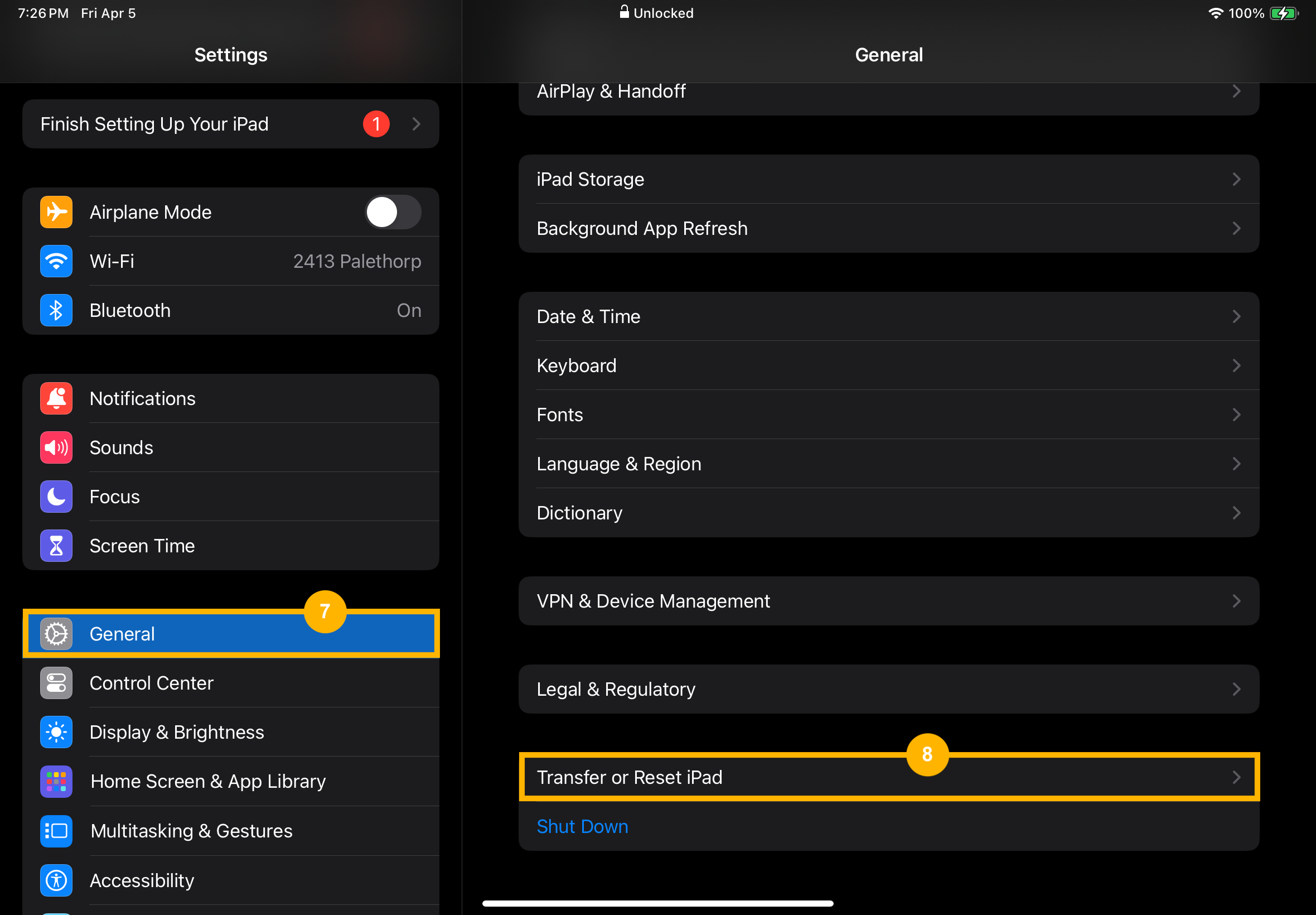Viewport: 1316px width, 915px height.
Task: Select Notifications in sidebar
Action: coord(231,398)
